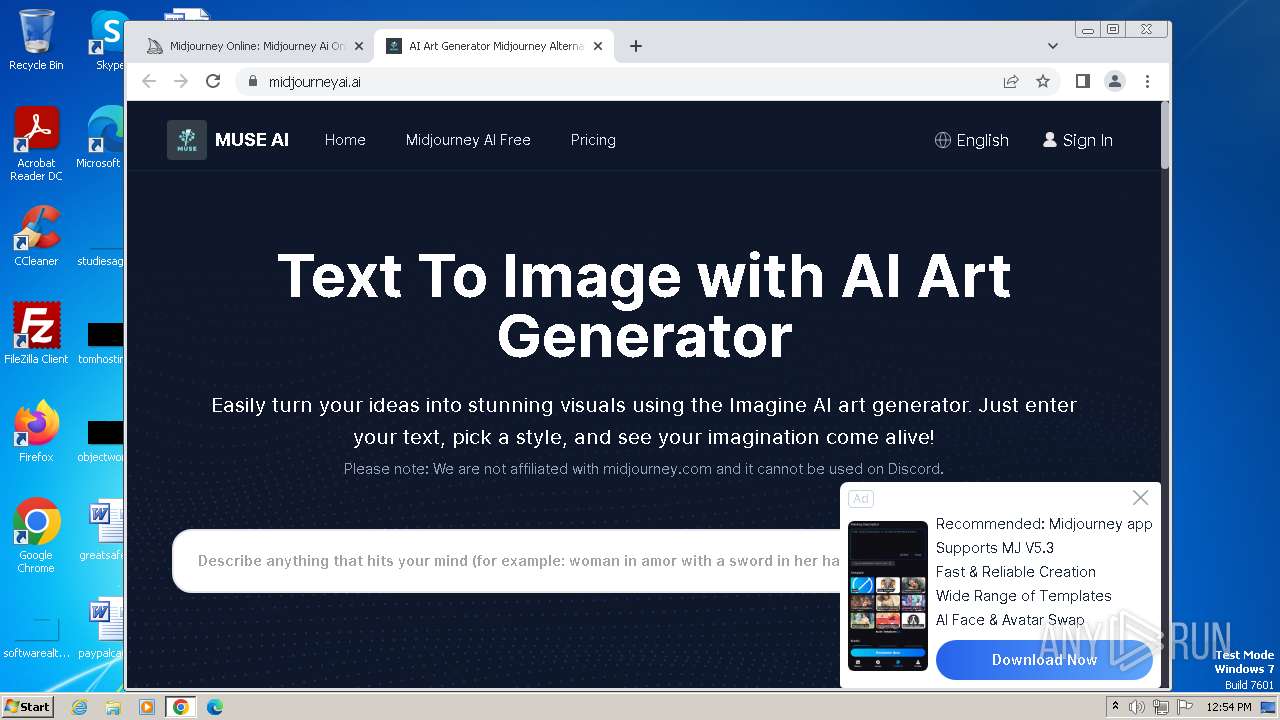Open paypalca Word document on desktop
The width and height of the screenshot is (1280, 720).
(100, 628)
